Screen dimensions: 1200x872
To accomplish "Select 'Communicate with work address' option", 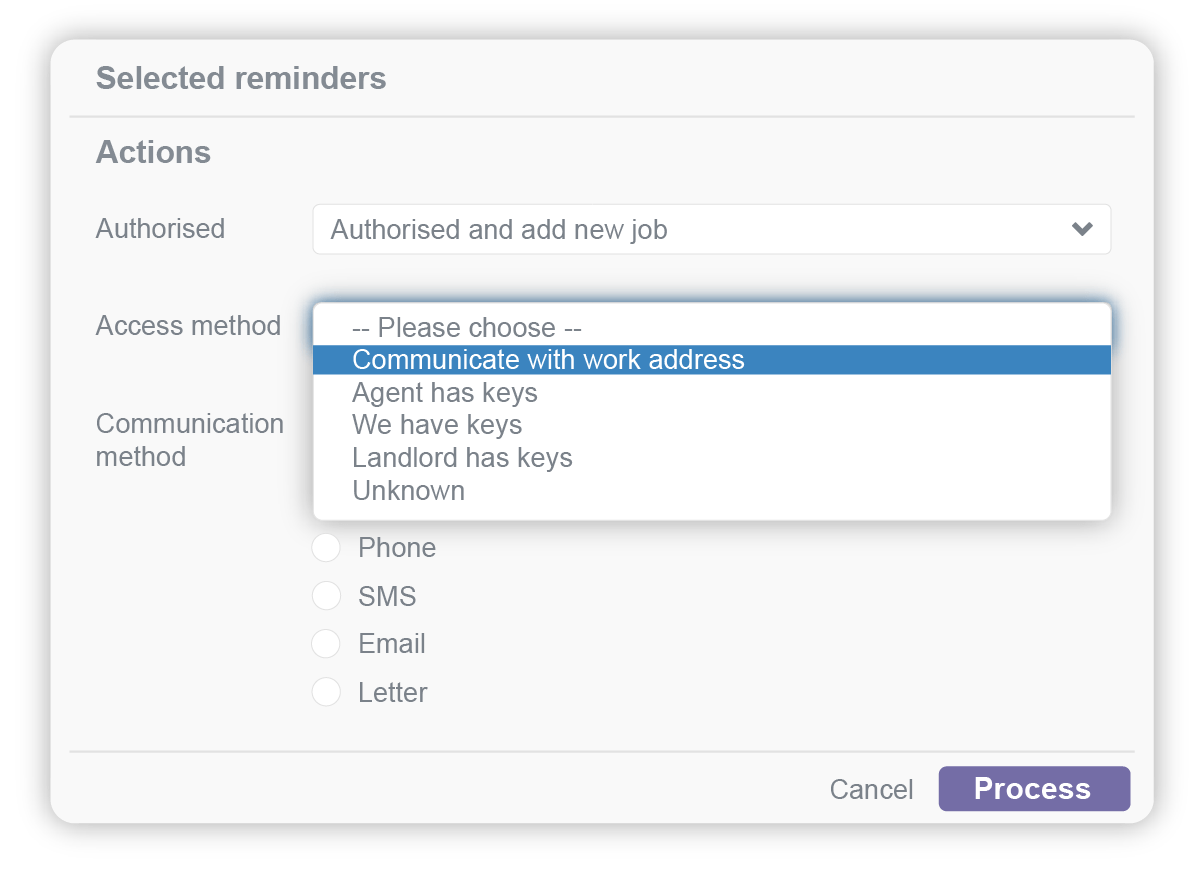I will click(x=548, y=359).
